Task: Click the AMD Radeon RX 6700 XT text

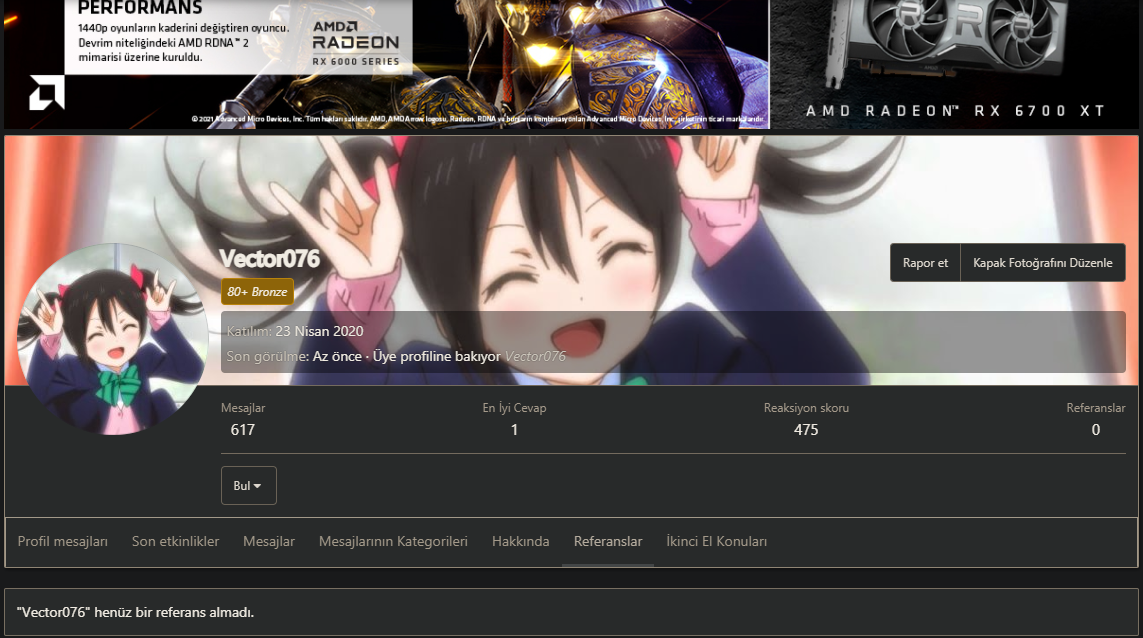Action: tap(956, 111)
